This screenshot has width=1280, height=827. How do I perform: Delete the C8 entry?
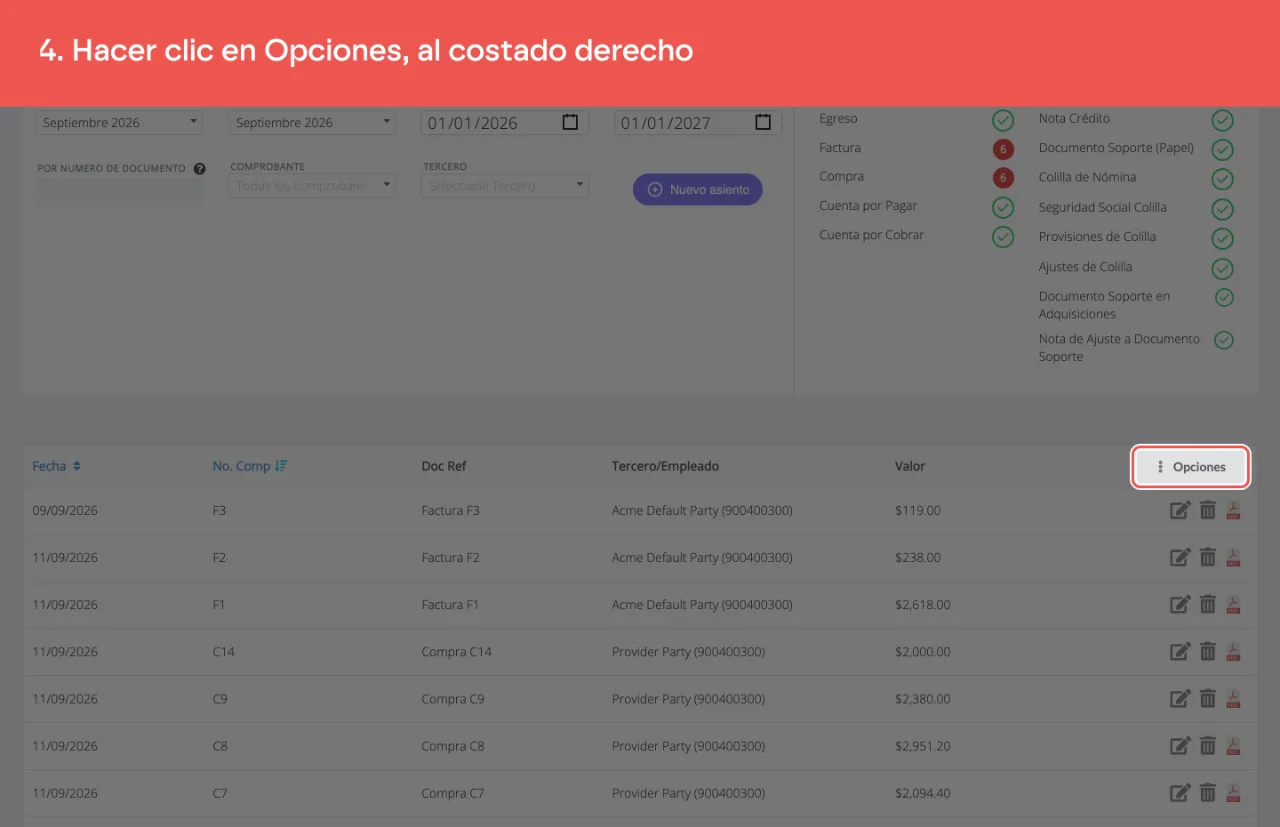pyautogui.click(x=1208, y=746)
